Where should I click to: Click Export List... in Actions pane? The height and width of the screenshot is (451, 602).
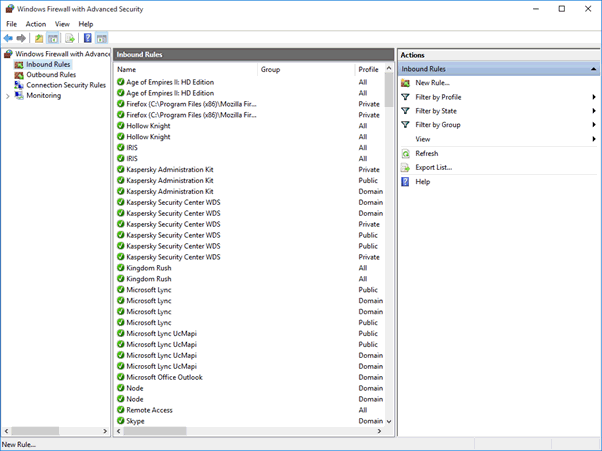pos(433,167)
